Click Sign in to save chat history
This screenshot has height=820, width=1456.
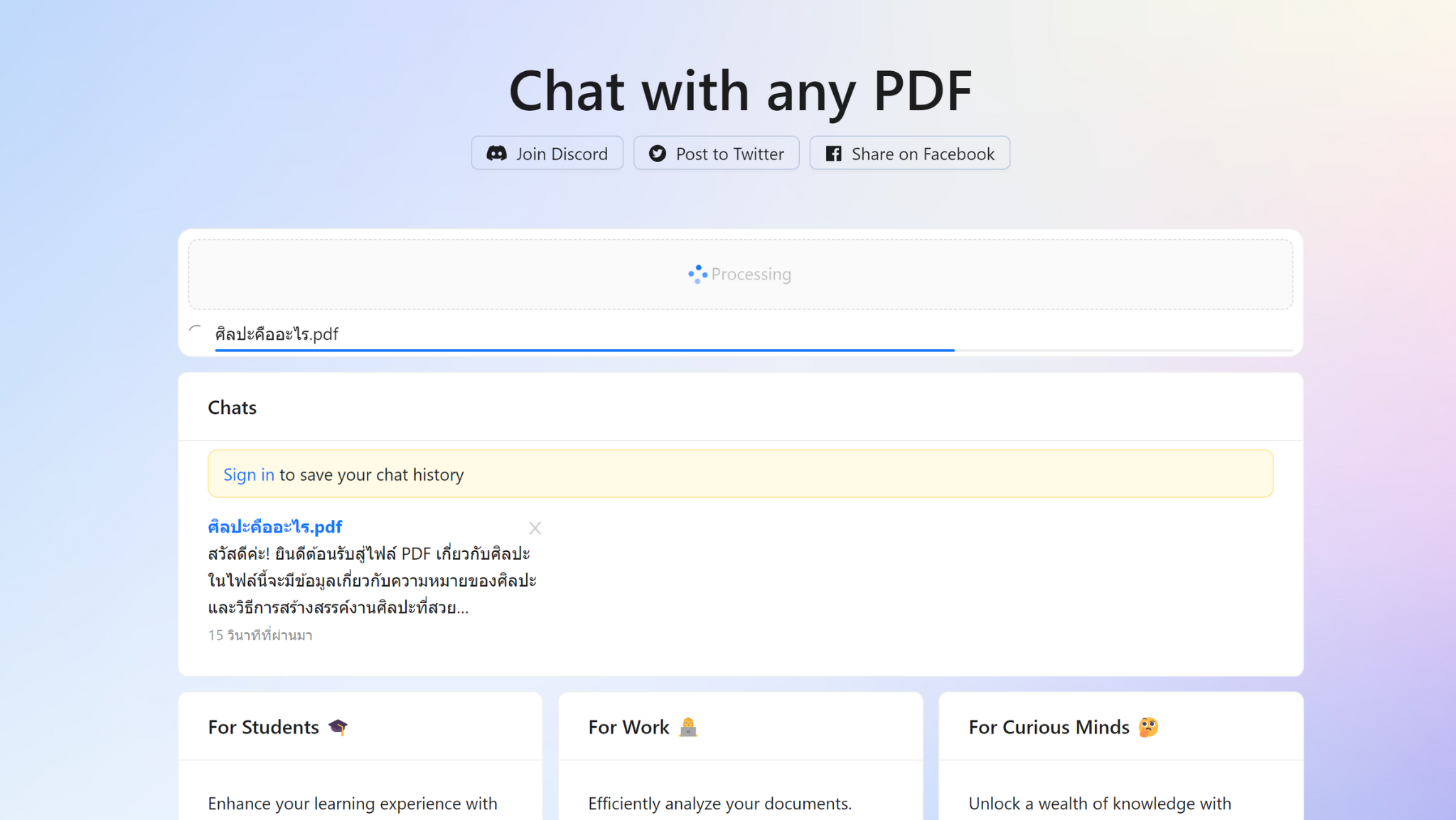tap(248, 474)
